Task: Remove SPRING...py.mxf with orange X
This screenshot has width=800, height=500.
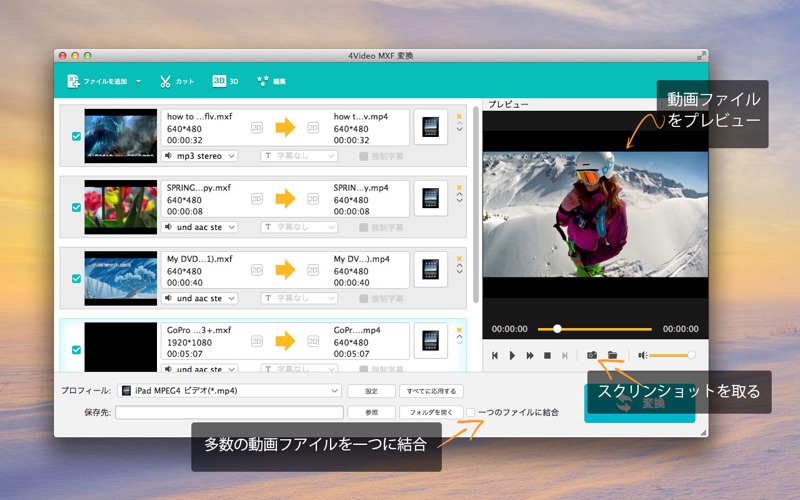Action: point(459,187)
